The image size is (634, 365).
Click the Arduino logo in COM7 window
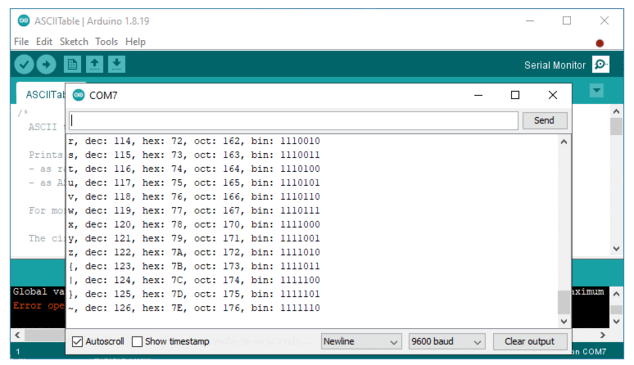[x=78, y=95]
